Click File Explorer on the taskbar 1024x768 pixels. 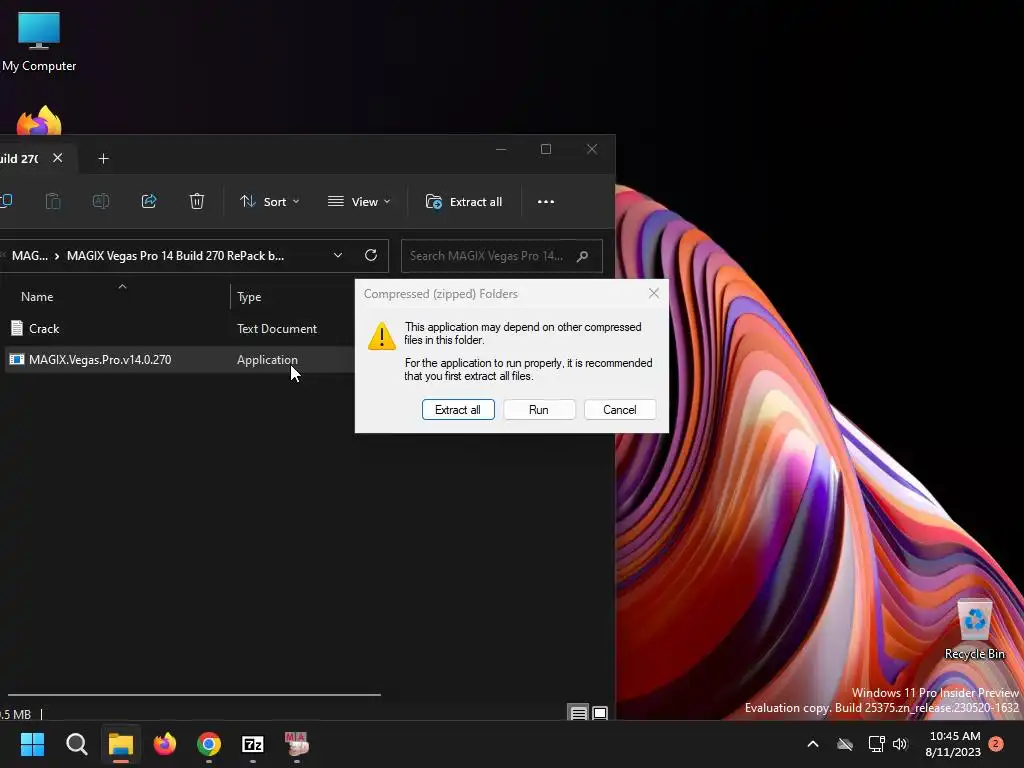pos(121,744)
